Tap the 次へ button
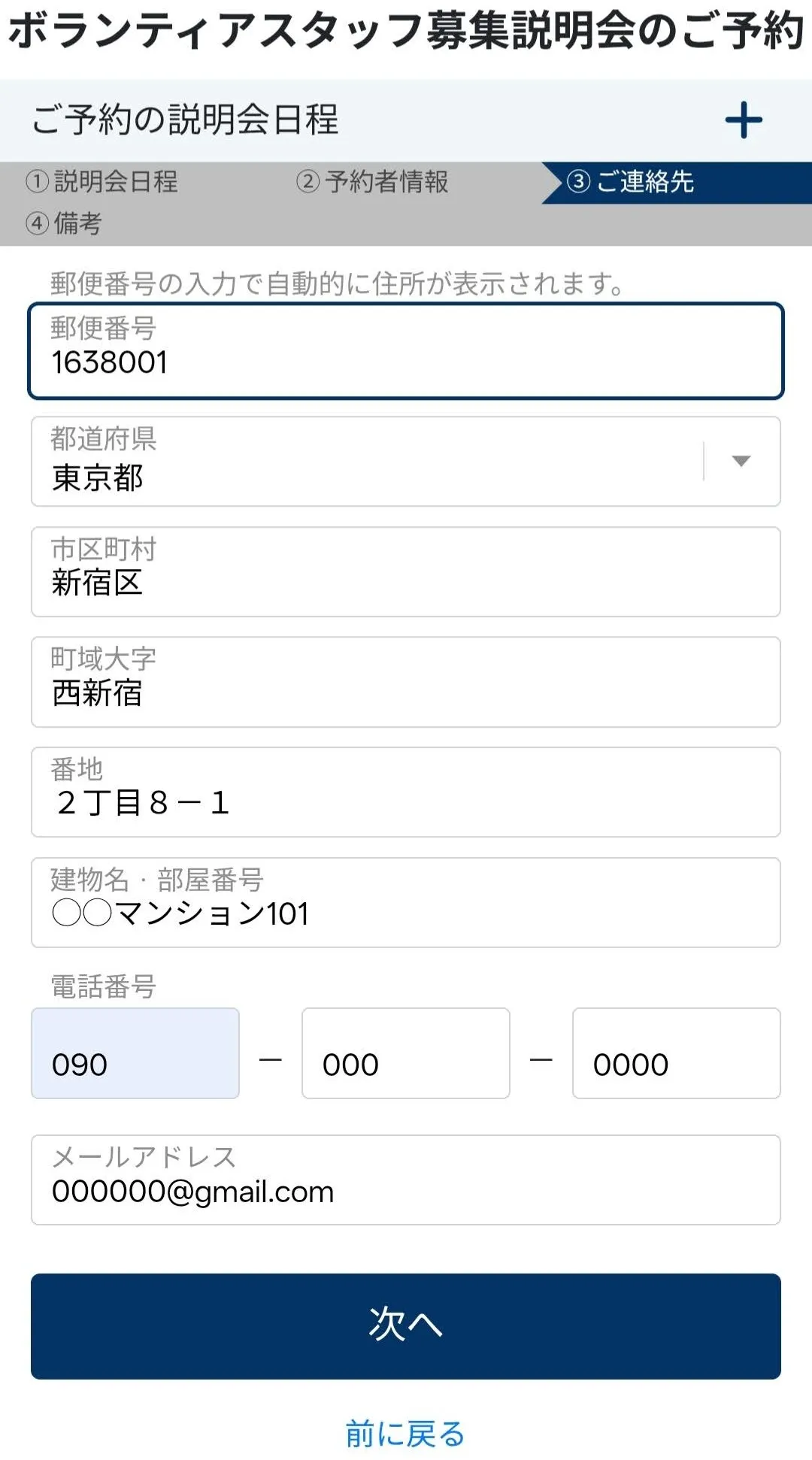 point(406,1326)
